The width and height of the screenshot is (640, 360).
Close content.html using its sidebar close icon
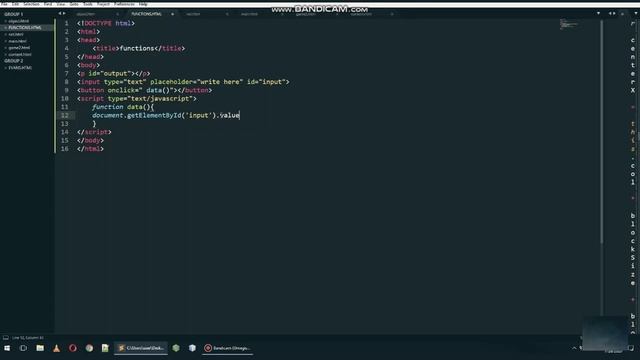pos(5,54)
